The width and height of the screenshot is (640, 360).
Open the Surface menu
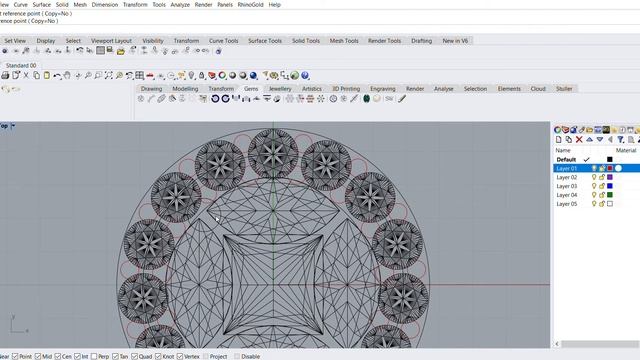pyautogui.click(x=42, y=4)
